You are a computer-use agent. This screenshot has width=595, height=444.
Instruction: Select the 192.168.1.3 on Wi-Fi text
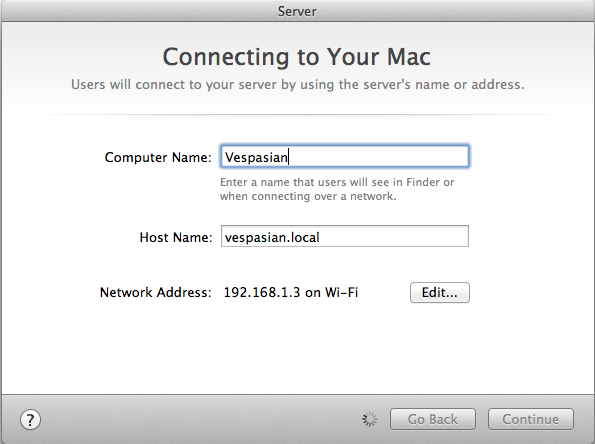point(291,293)
